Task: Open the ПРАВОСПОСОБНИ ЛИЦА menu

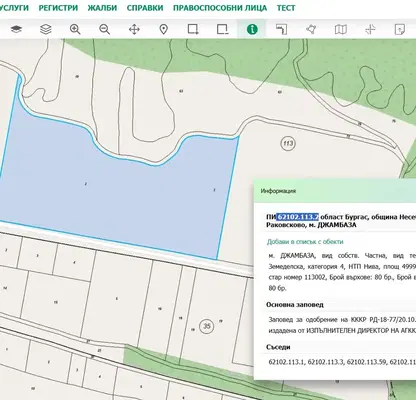Action: point(220,8)
